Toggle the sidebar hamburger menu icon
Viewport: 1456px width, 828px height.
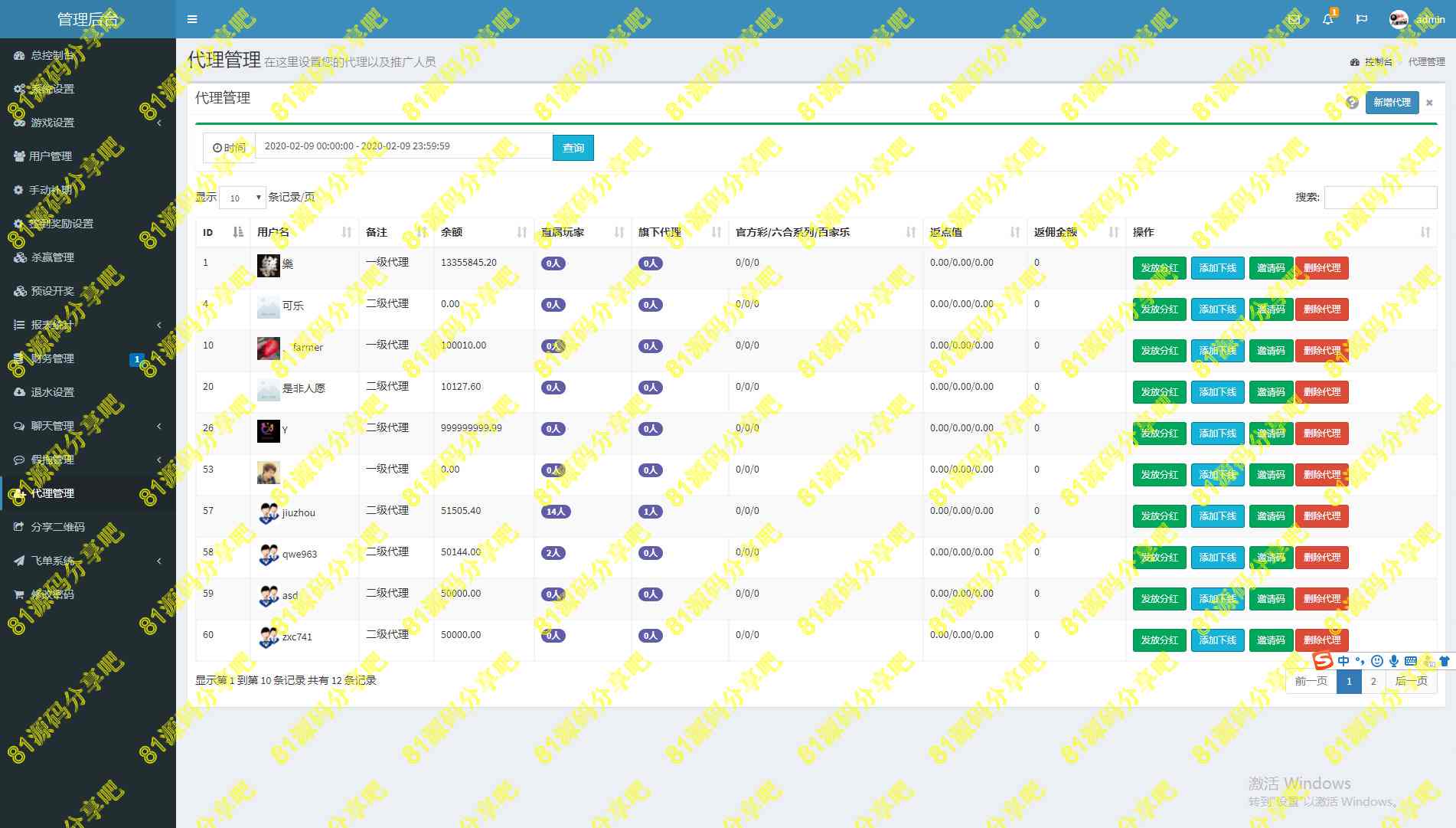192,19
